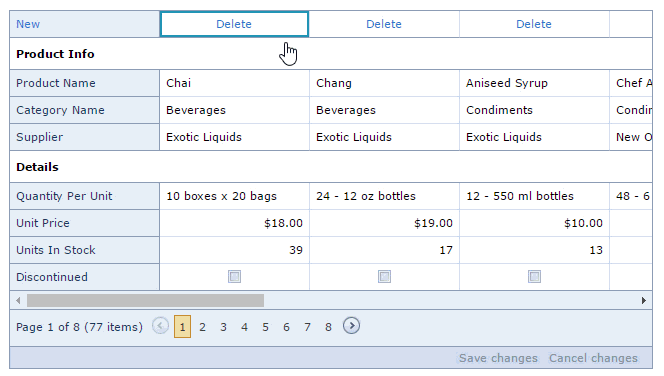Click the Chang product name cell
This screenshot has width=664, height=376.
[x=384, y=83]
